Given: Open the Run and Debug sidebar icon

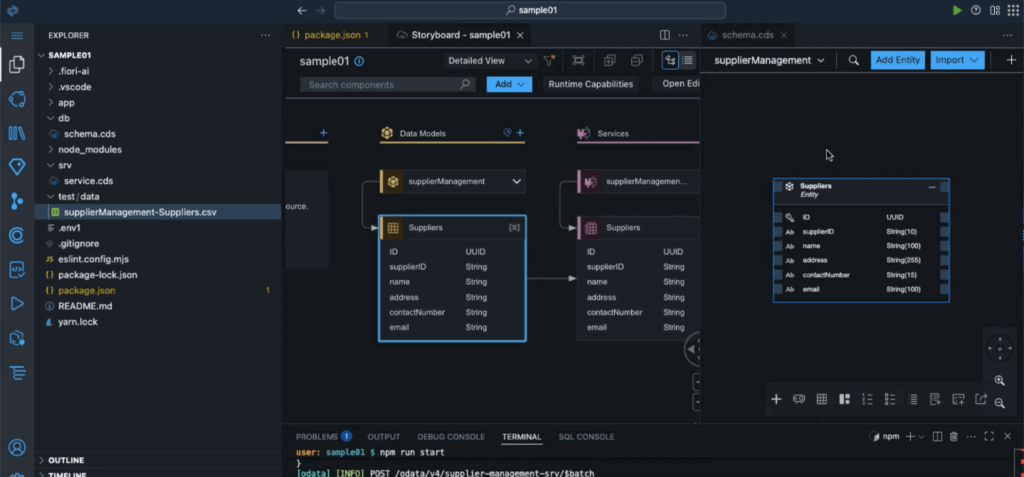Looking at the screenshot, I should (x=16, y=303).
